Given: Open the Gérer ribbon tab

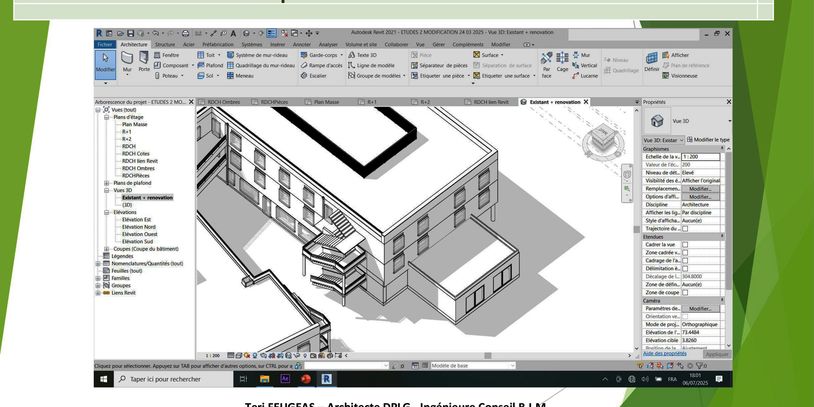Looking at the screenshot, I should click(x=439, y=45).
